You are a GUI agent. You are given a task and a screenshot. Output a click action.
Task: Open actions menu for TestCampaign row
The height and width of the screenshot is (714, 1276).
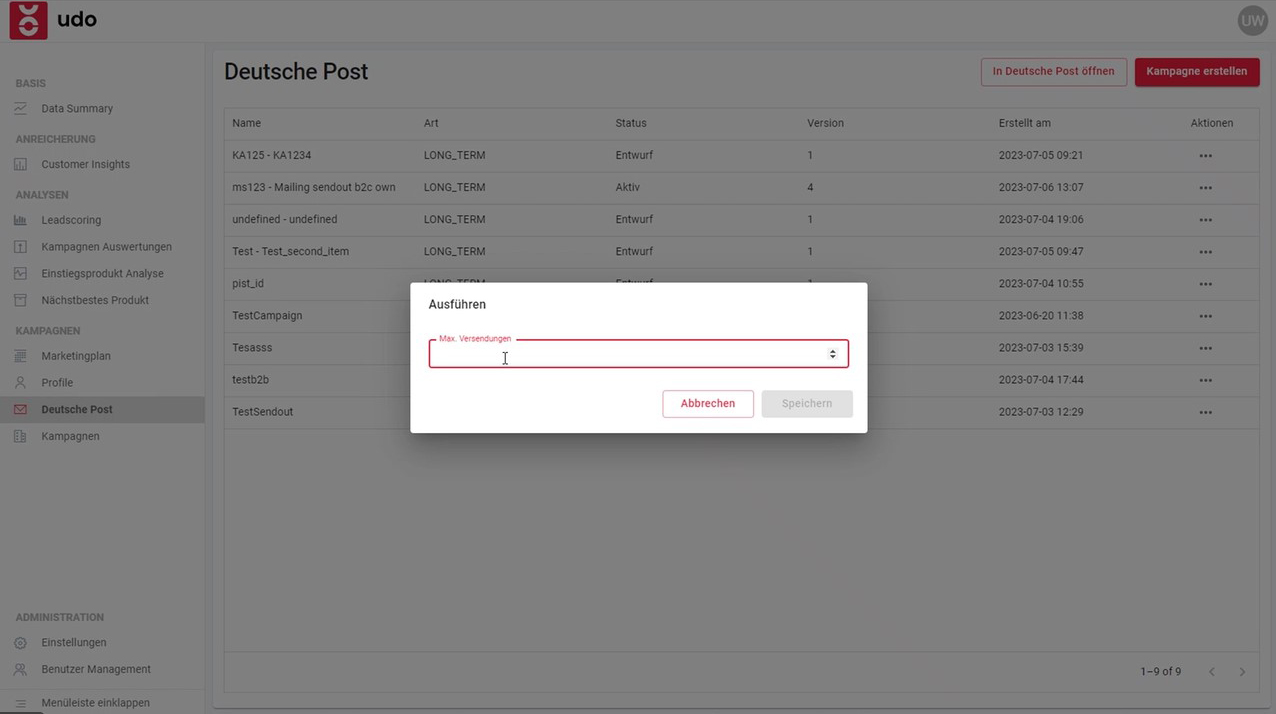tap(1205, 316)
